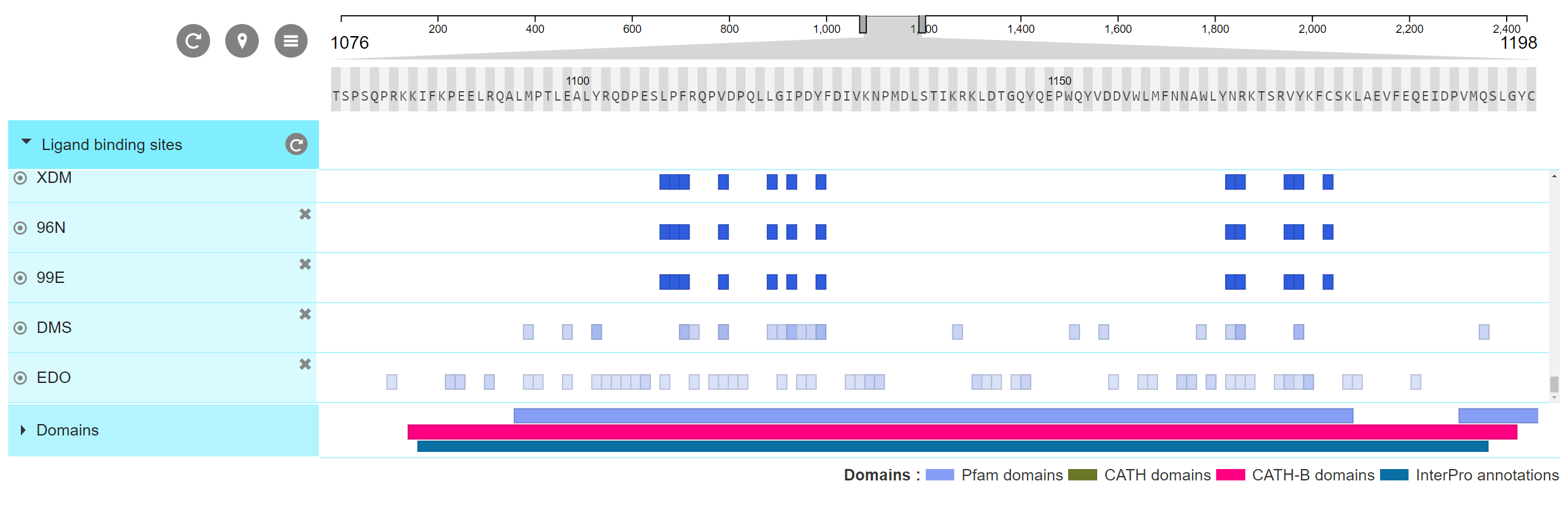
Task: Remove the DMS ligand row
Action: coord(305,315)
